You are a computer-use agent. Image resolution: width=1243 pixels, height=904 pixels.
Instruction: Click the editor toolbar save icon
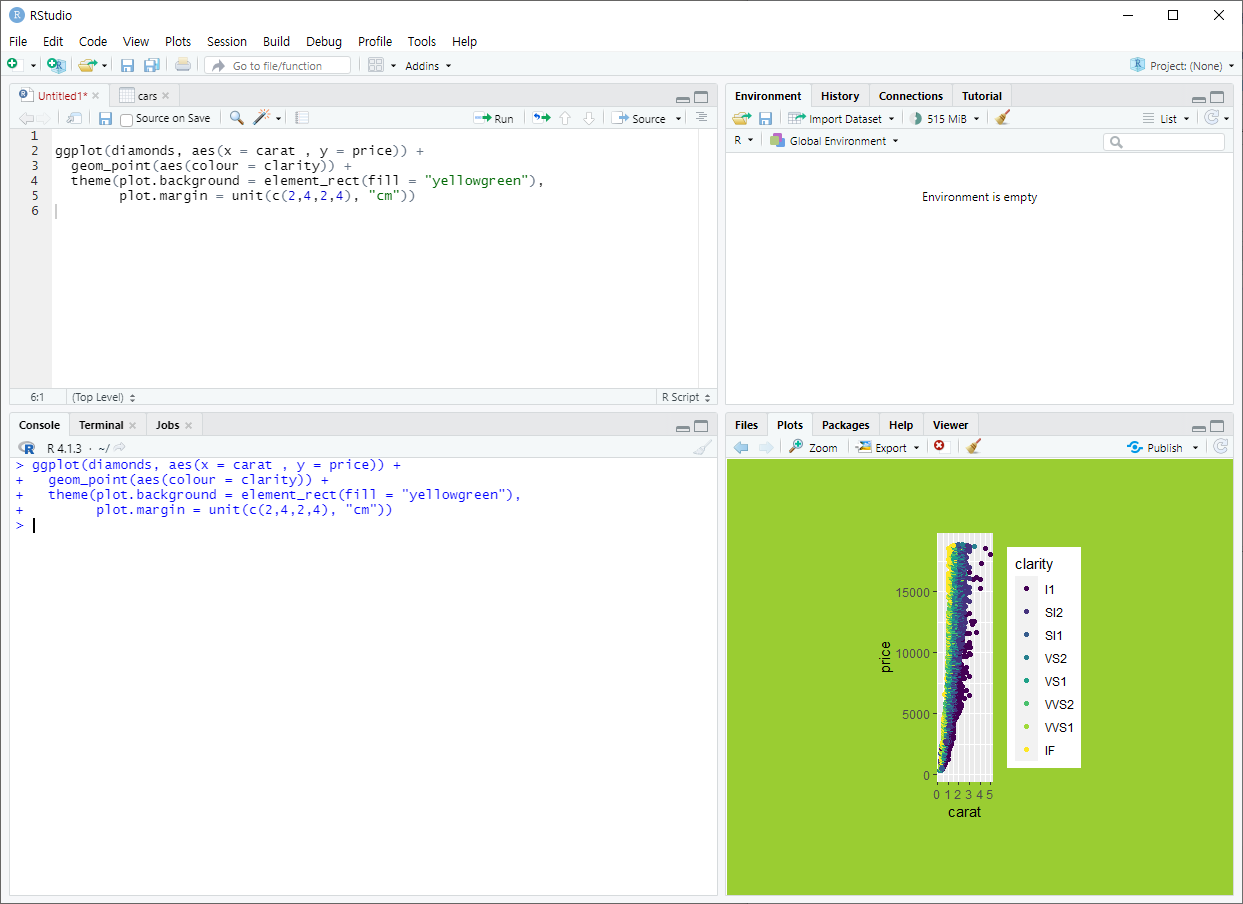coord(105,118)
